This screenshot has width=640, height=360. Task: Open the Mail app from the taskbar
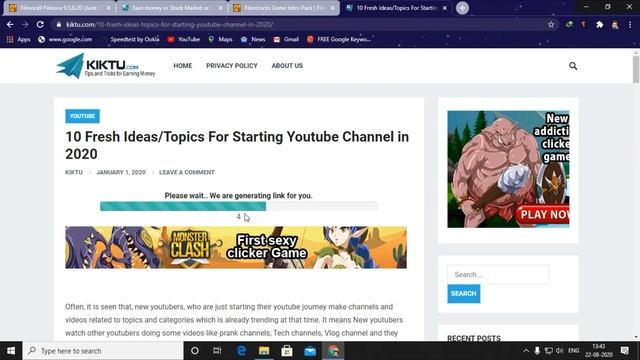(x=310, y=351)
